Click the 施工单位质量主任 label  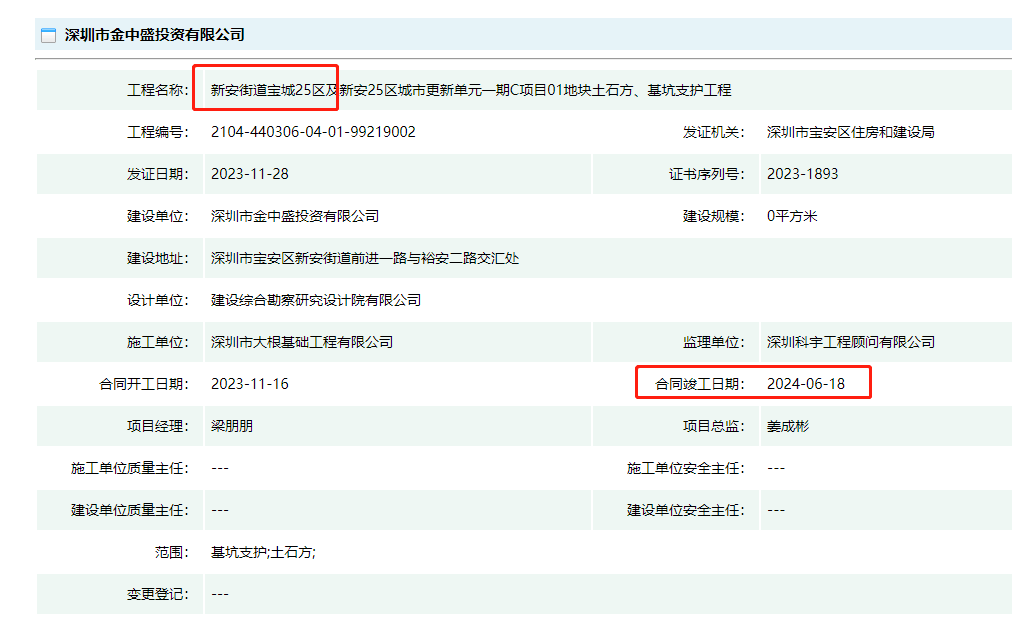coord(130,468)
